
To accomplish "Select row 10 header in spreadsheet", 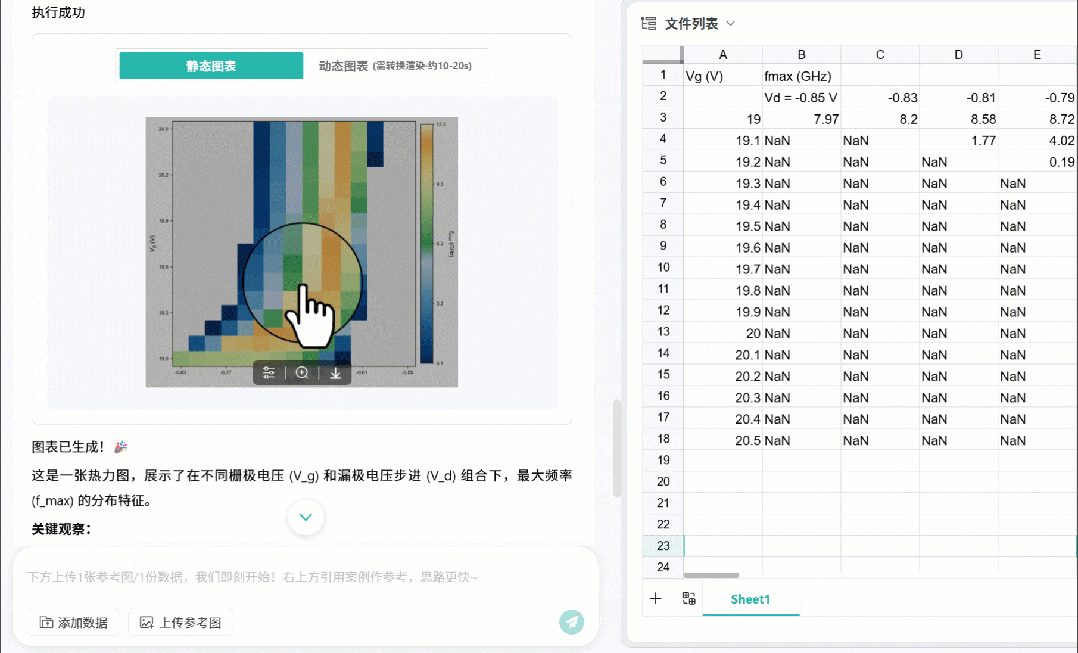I will 662,268.
